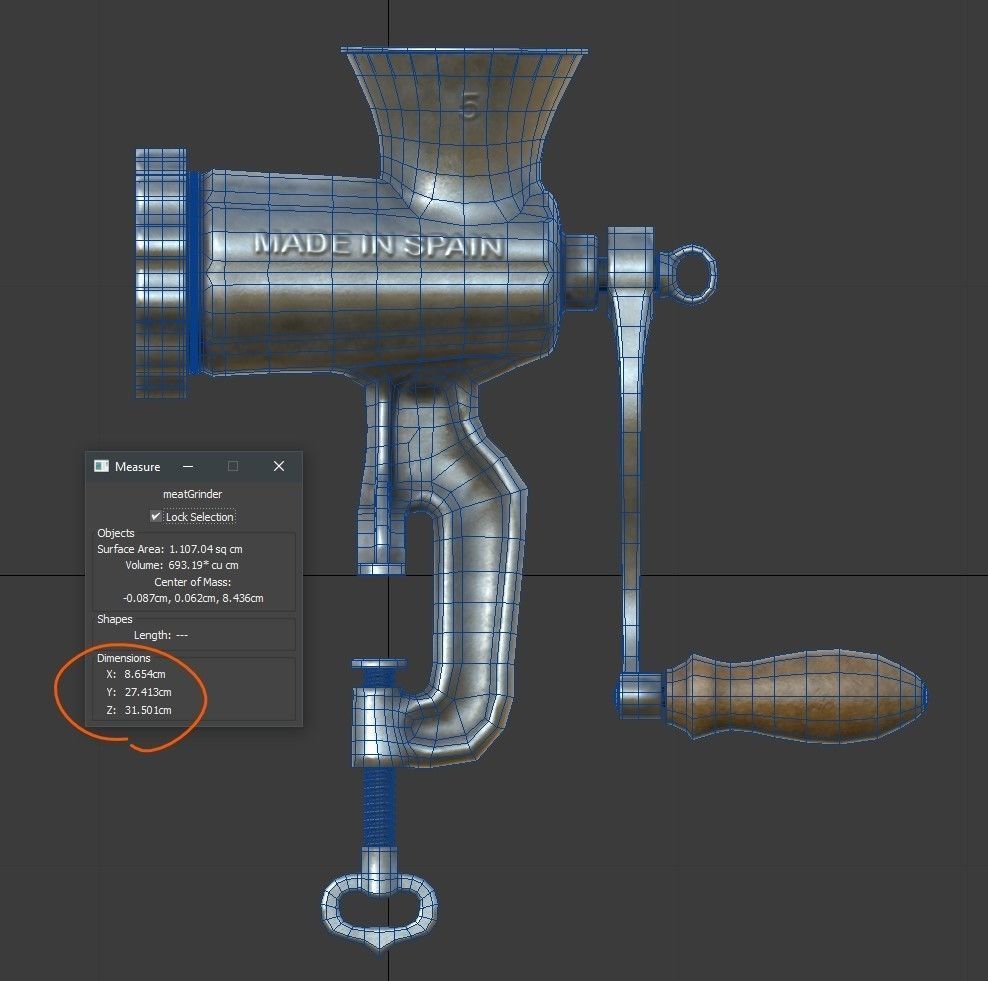Click the Y dimension 27.413cm

click(148, 692)
